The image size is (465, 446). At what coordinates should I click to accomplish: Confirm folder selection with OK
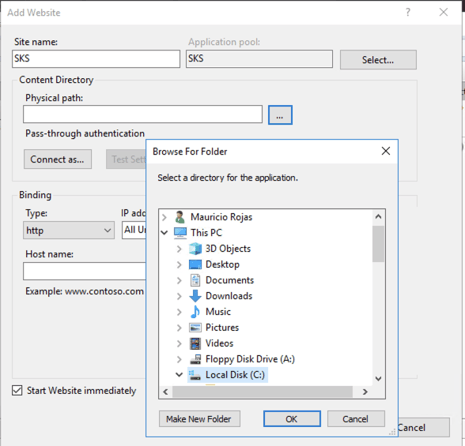click(292, 419)
